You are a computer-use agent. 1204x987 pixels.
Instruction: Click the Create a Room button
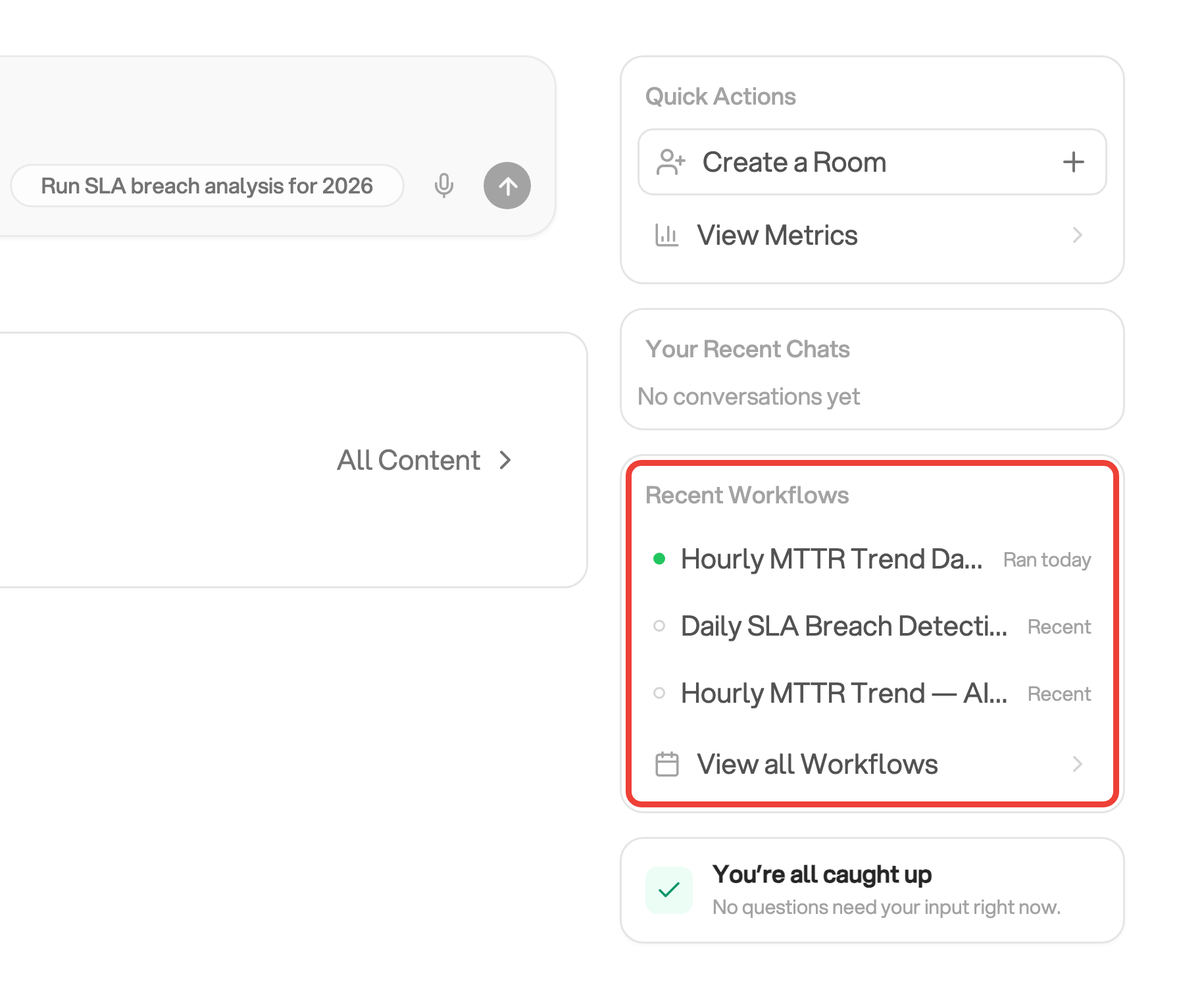pyautogui.click(x=872, y=162)
